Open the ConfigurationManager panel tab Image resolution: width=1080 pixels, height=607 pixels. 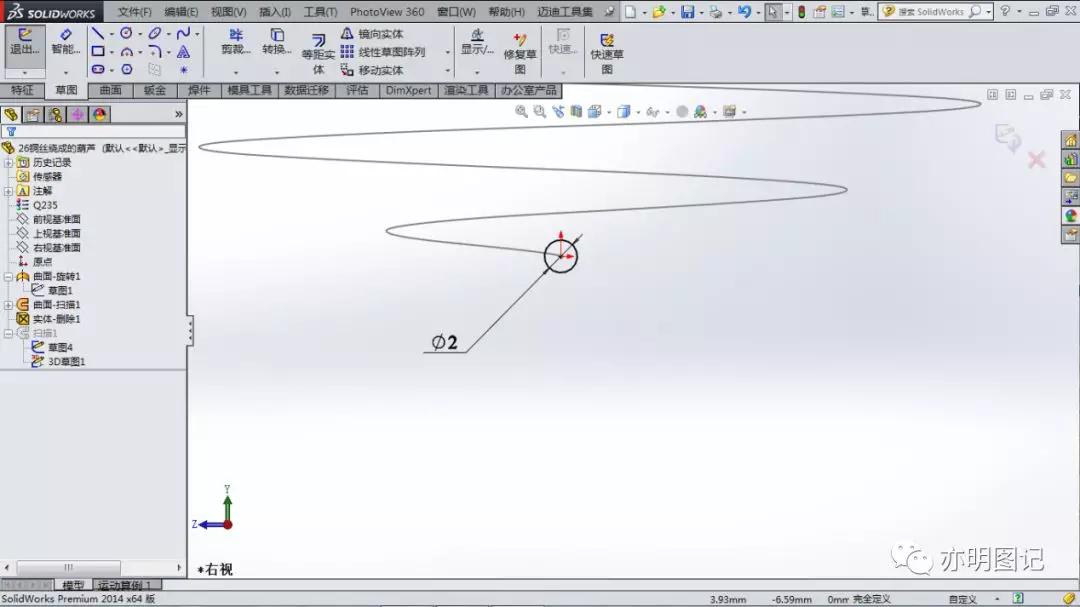pos(55,114)
